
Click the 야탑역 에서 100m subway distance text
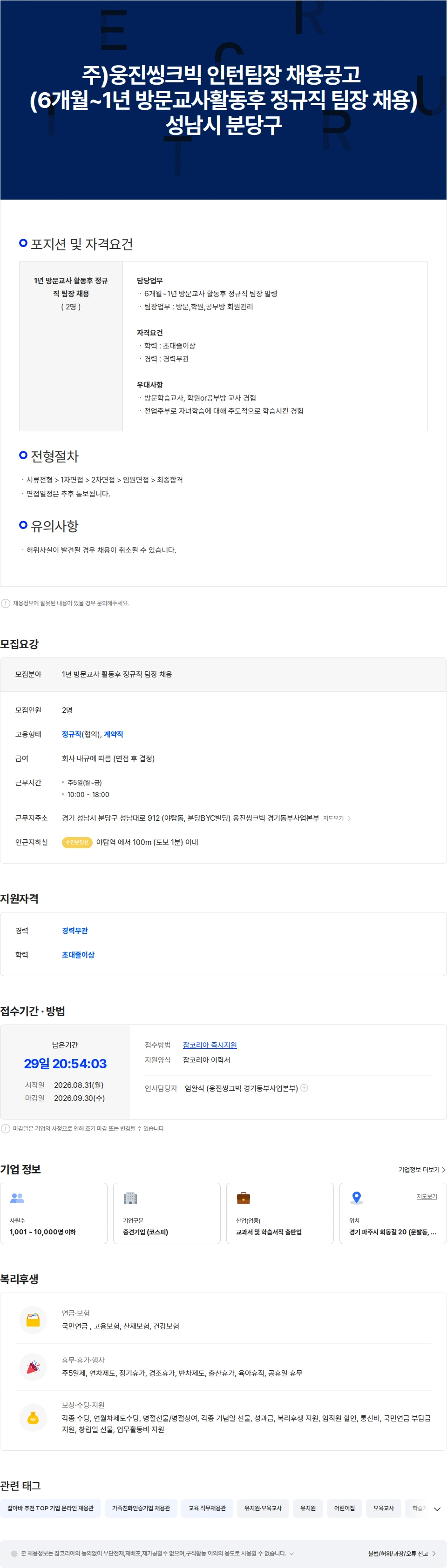[x=147, y=843]
